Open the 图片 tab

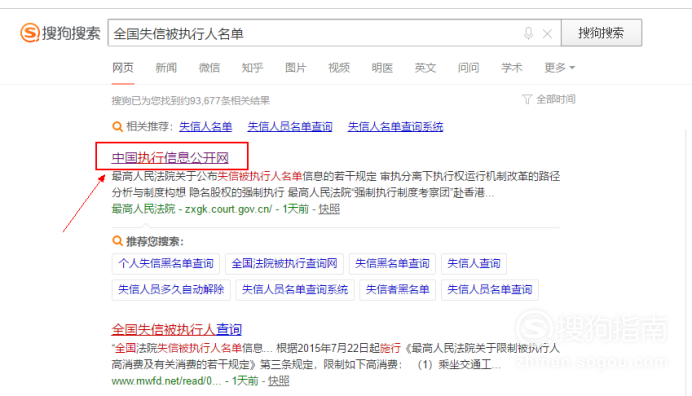[296, 68]
